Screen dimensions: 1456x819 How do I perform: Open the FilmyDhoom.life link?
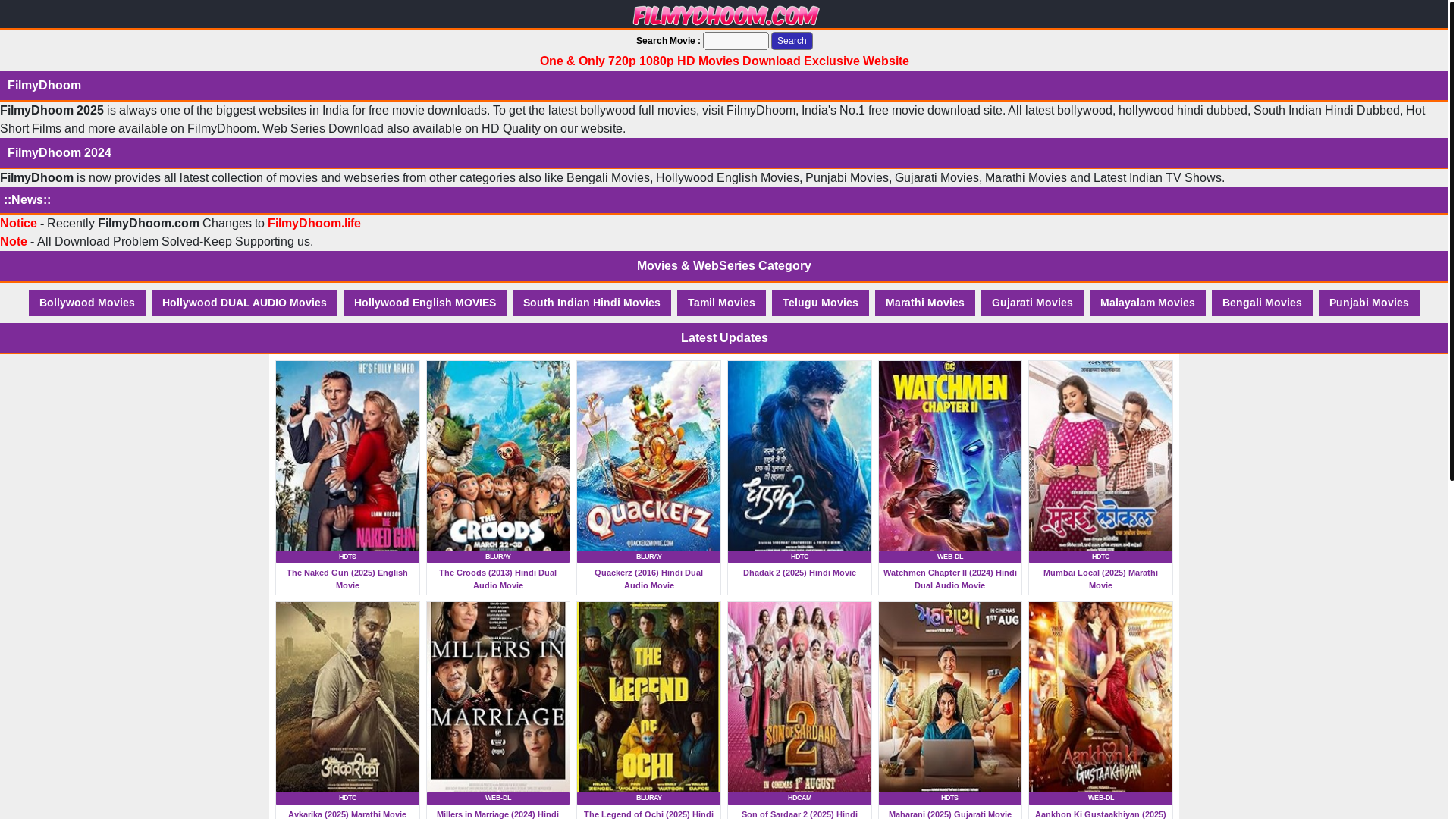coord(314,224)
